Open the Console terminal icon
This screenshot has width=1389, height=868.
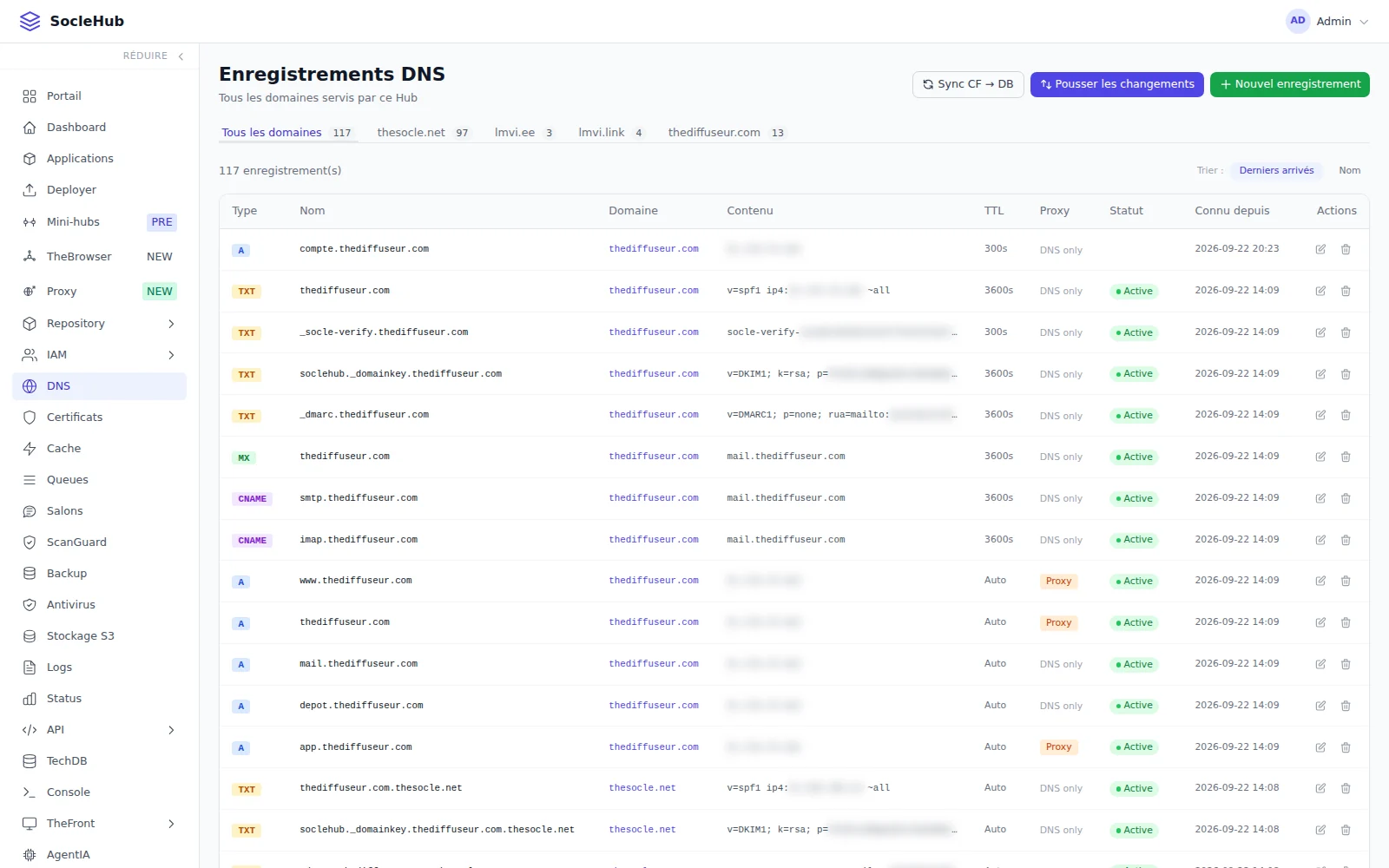[x=30, y=792]
